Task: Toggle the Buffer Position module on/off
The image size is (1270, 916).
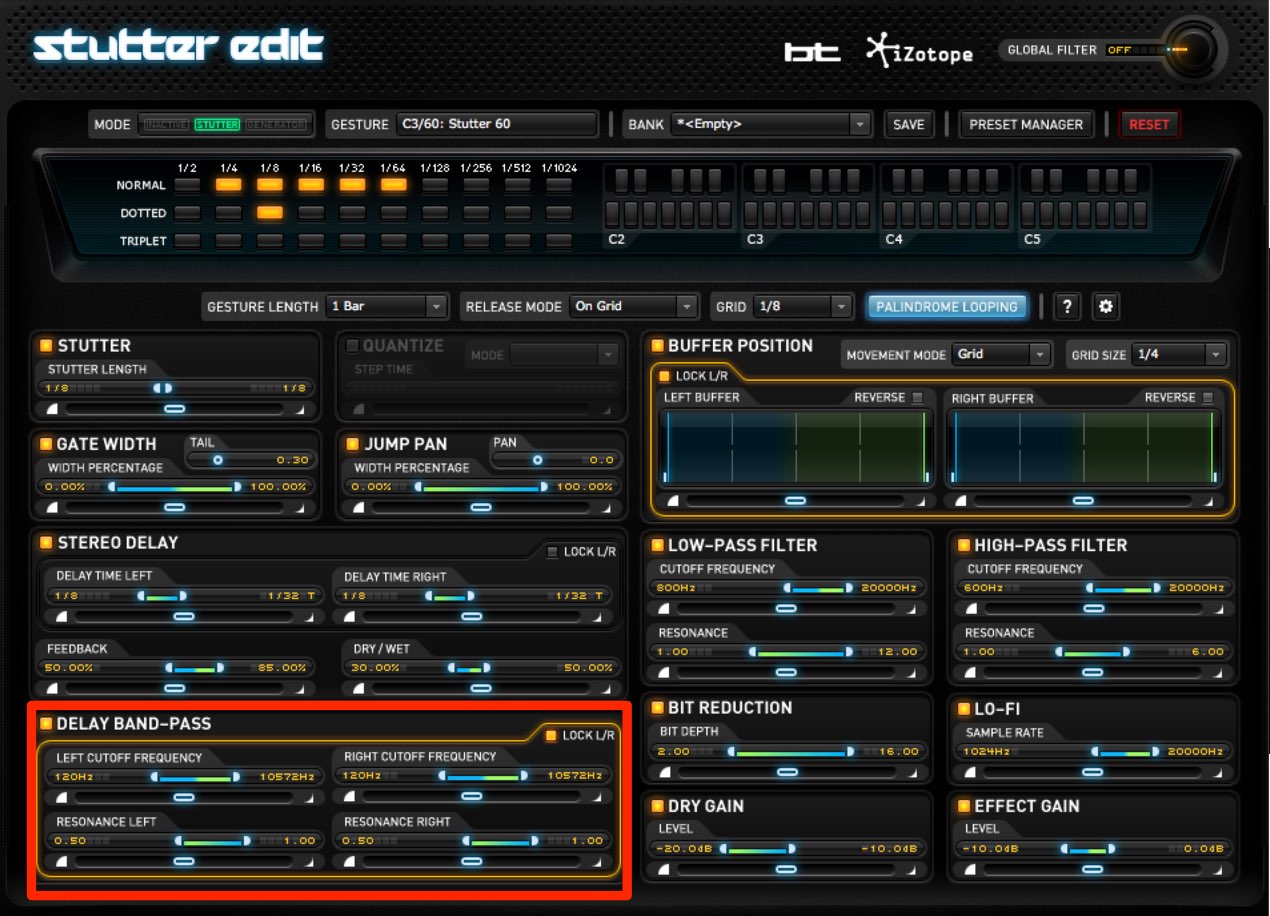Action: (657, 346)
